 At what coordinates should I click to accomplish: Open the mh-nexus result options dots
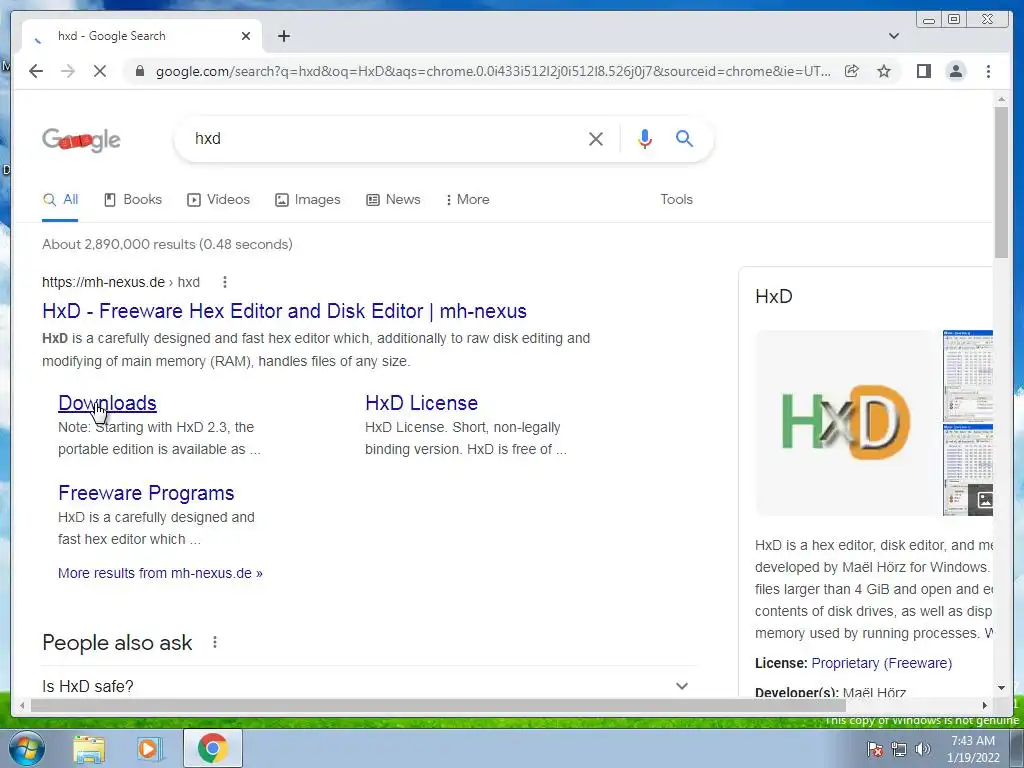[225, 282]
